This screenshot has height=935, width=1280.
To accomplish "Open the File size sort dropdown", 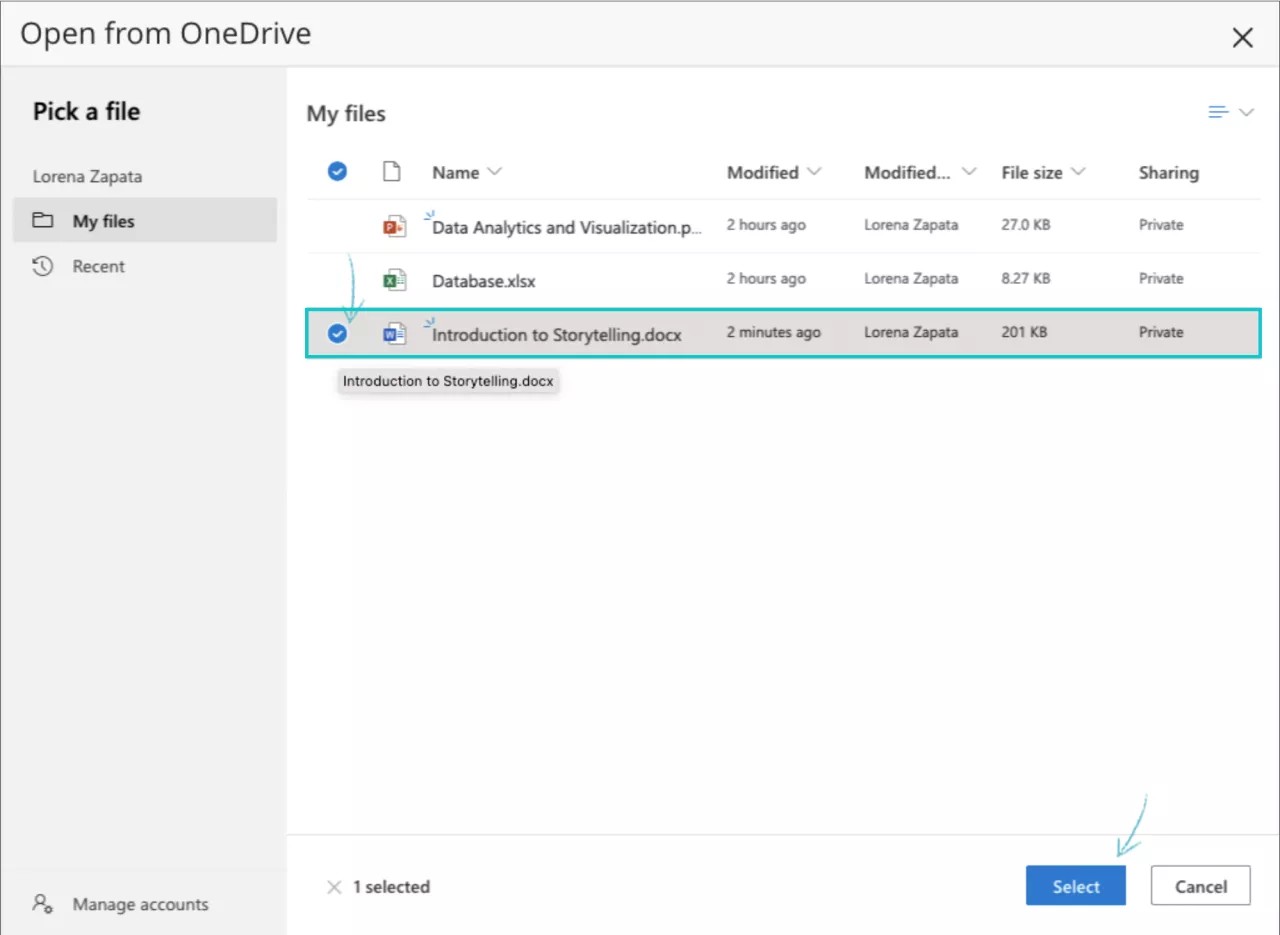I will (x=1079, y=171).
